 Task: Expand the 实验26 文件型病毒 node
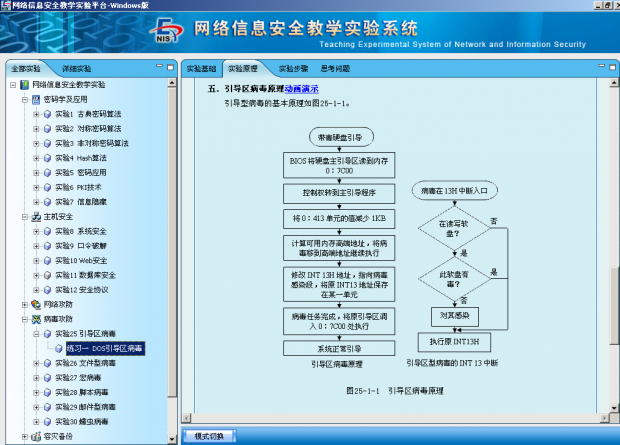[x=36, y=363]
